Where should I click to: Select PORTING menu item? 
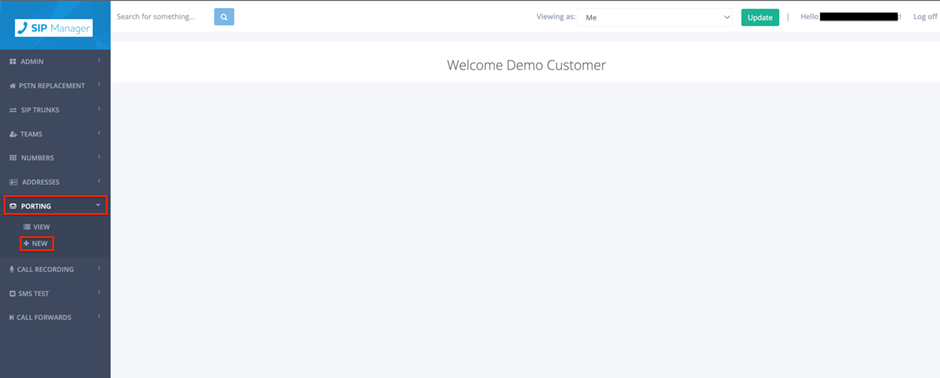point(55,206)
